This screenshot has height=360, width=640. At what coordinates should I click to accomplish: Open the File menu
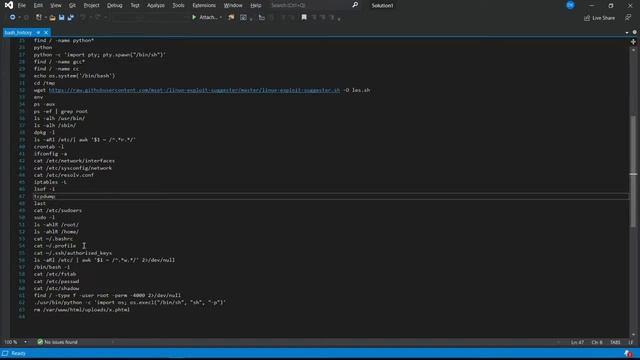tap(21, 5)
